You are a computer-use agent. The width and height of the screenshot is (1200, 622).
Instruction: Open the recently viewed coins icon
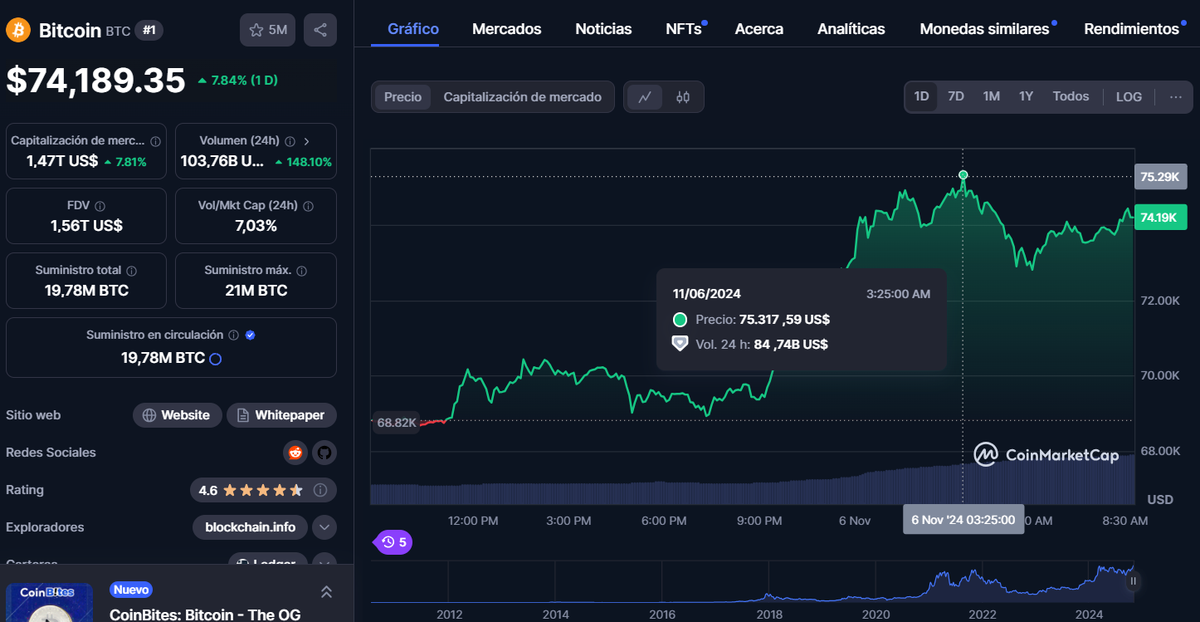click(x=391, y=541)
